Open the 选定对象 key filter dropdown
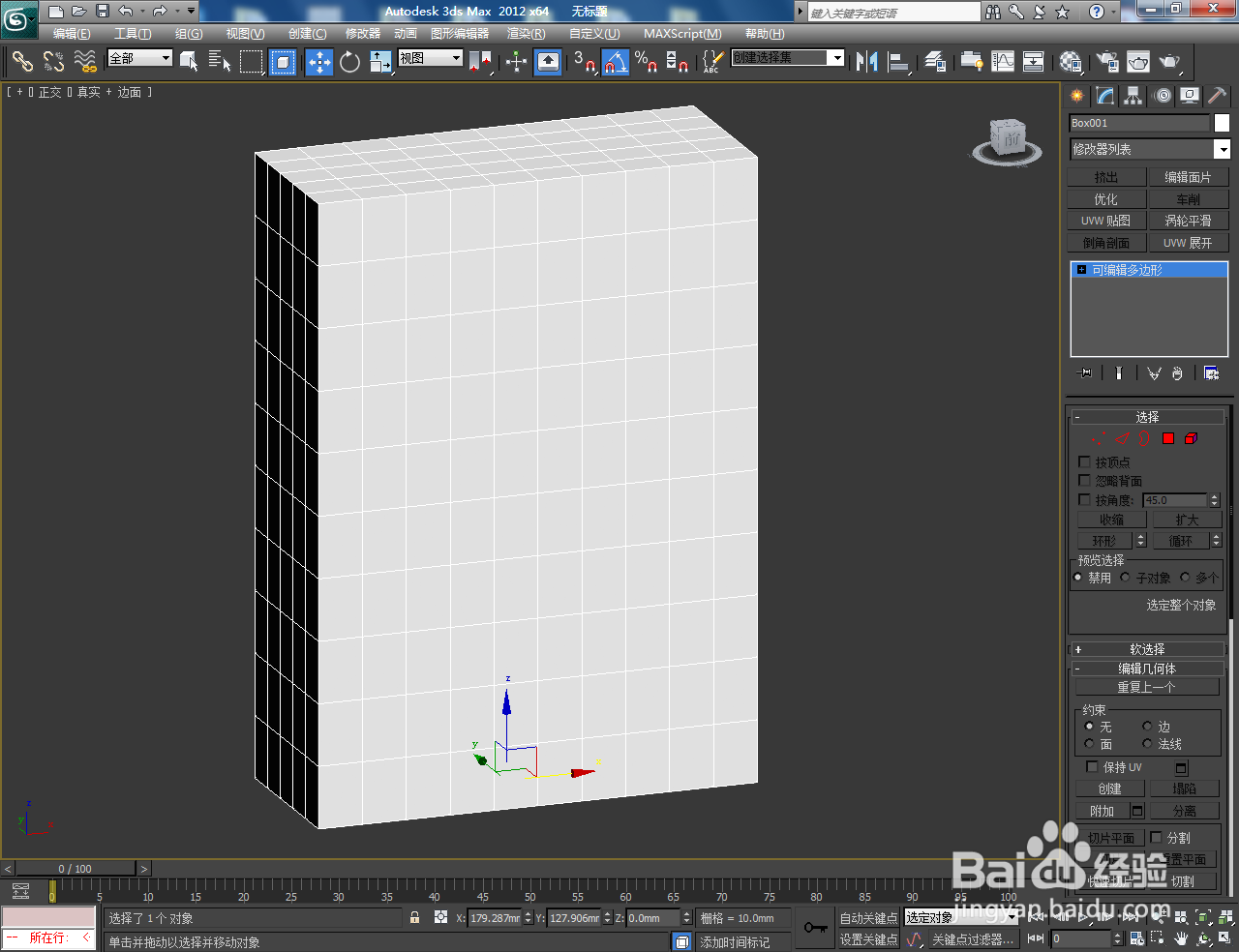 click(x=960, y=917)
